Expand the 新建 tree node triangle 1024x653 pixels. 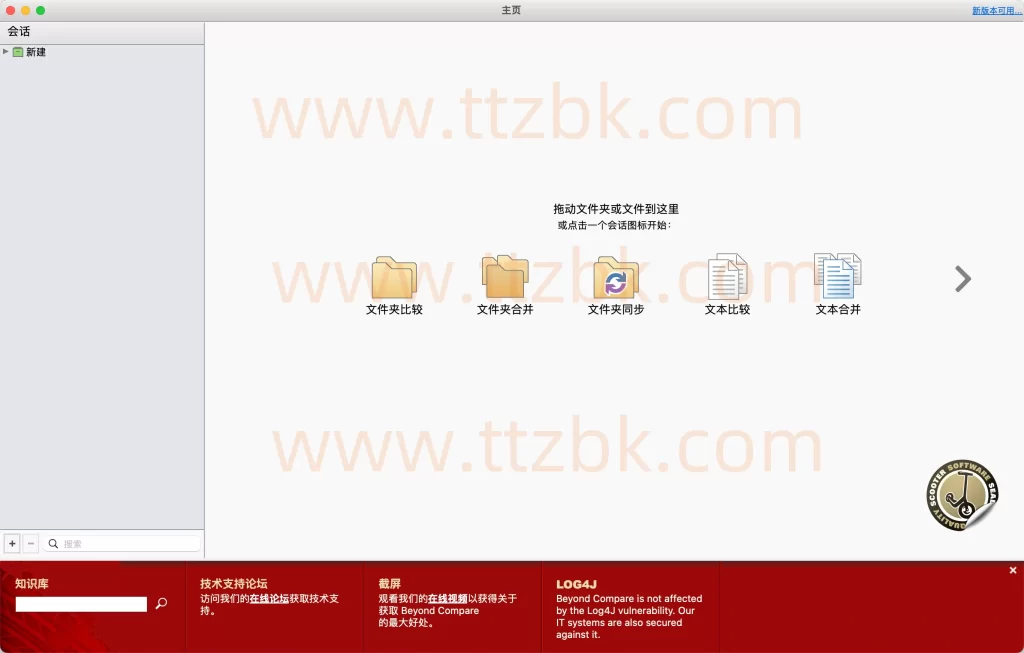coord(6,52)
